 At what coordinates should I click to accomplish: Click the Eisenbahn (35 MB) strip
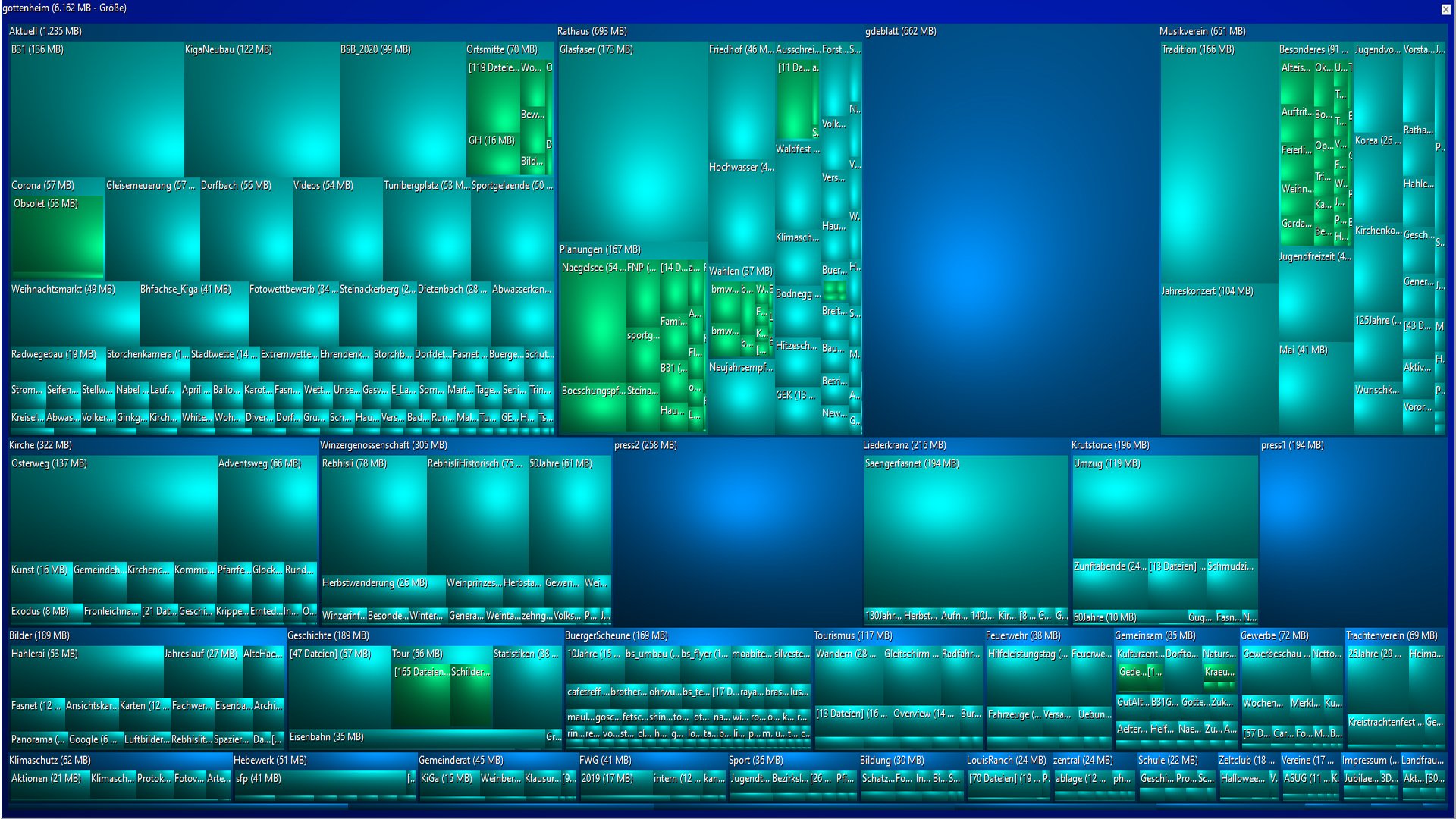416,737
